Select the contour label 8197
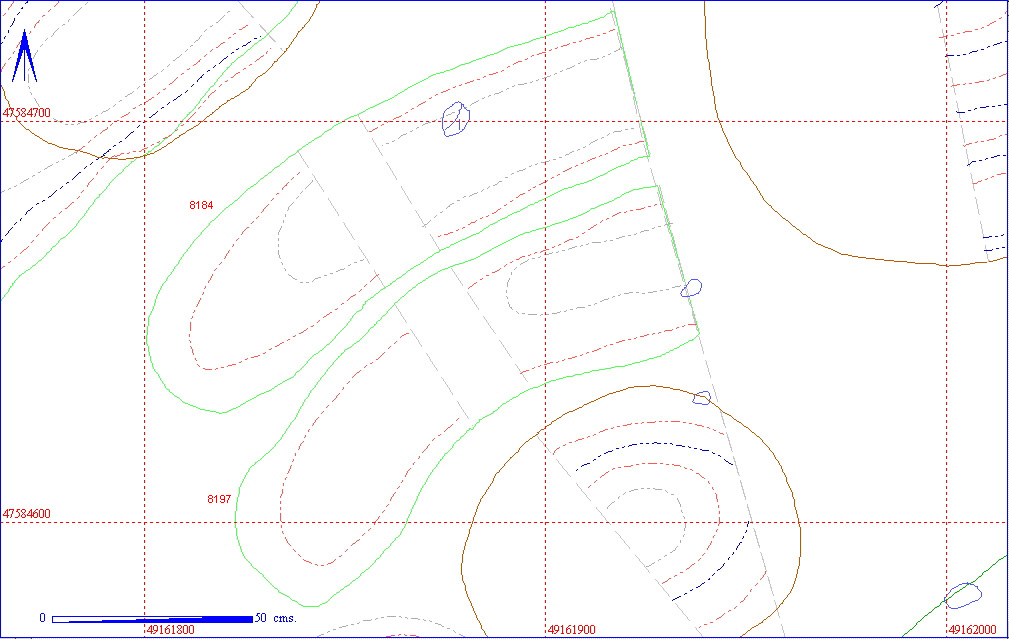 219,499
